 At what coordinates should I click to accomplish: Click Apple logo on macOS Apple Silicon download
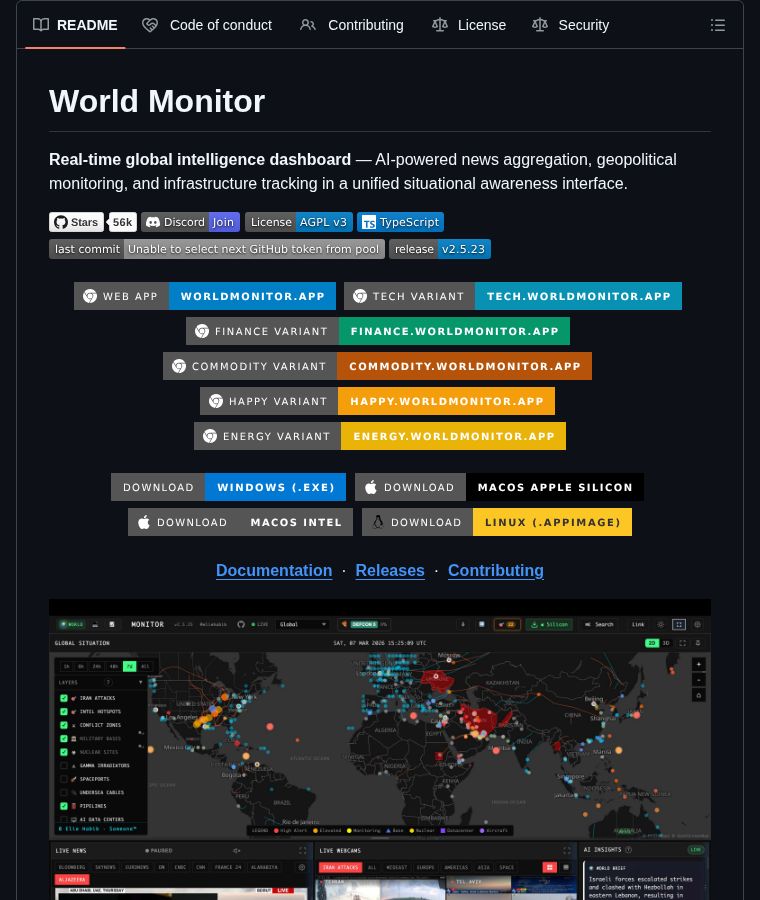pos(371,487)
